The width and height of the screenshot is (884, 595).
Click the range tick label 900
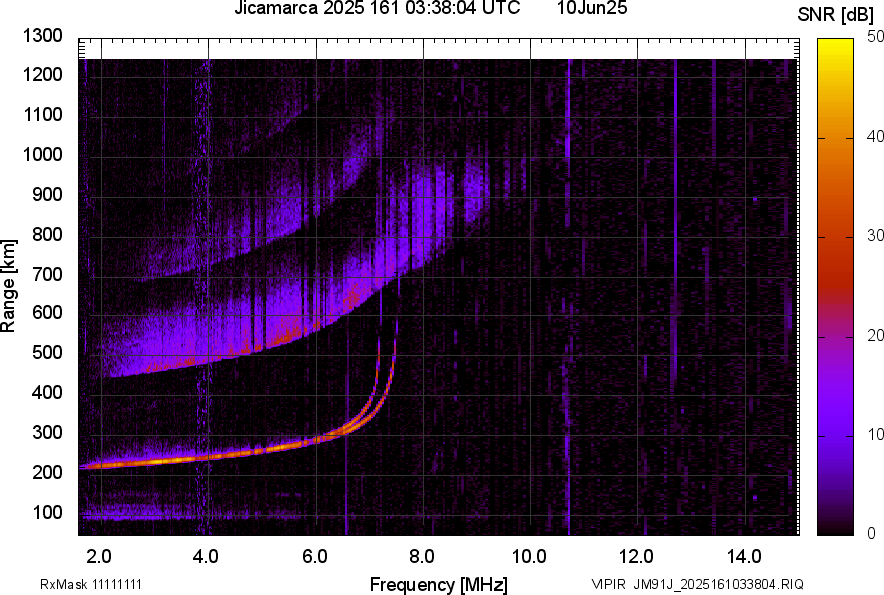(x=47, y=194)
